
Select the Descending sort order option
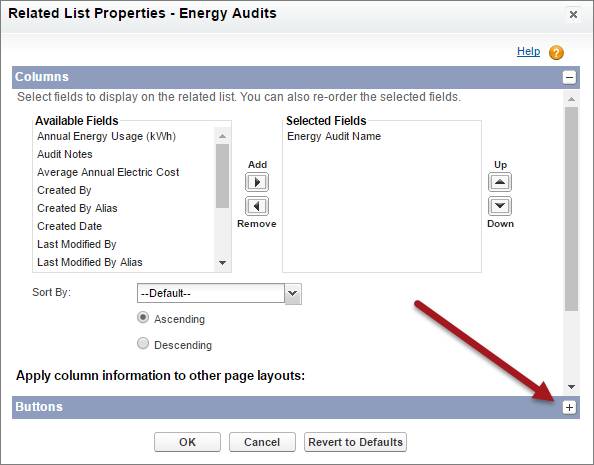click(x=143, y=343)
